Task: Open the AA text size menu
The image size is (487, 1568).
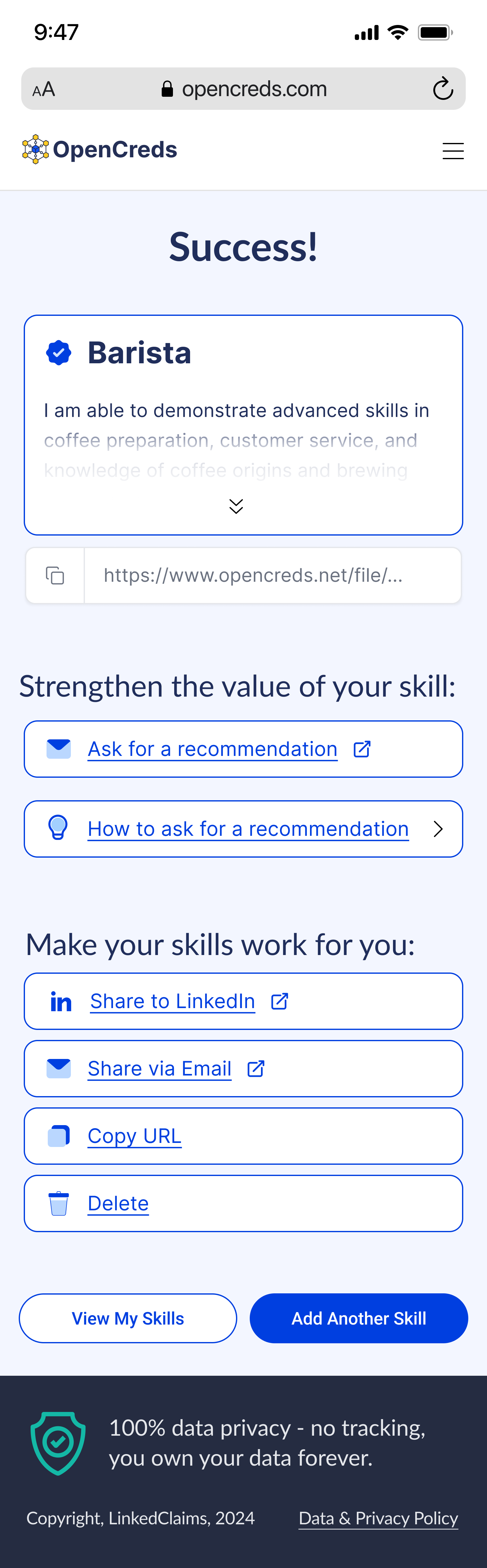Action: pyautogui.click(x=44, y=90)
